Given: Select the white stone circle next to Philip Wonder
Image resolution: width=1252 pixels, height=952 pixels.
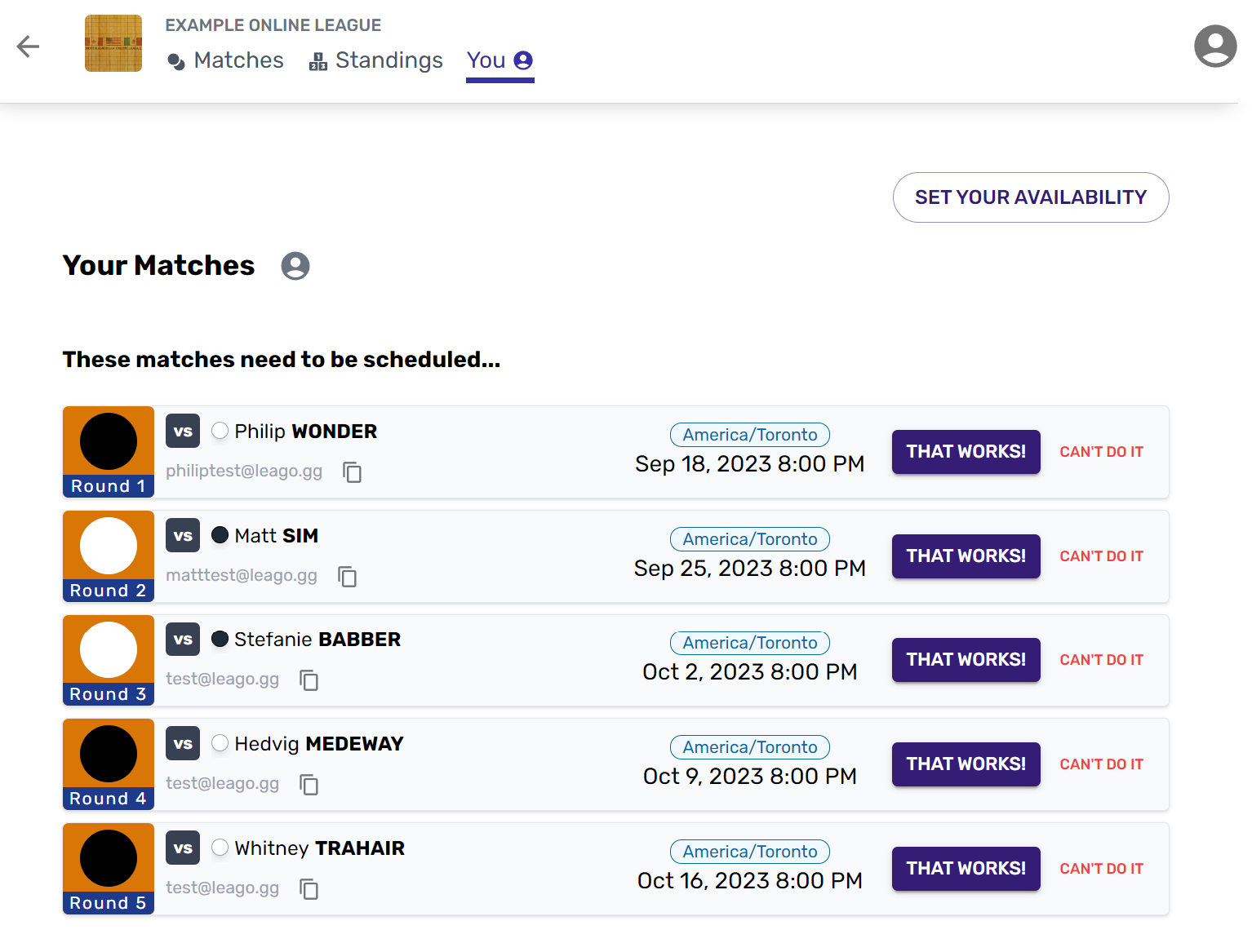Looking at the screenshot, I should (x=219, y=431).
